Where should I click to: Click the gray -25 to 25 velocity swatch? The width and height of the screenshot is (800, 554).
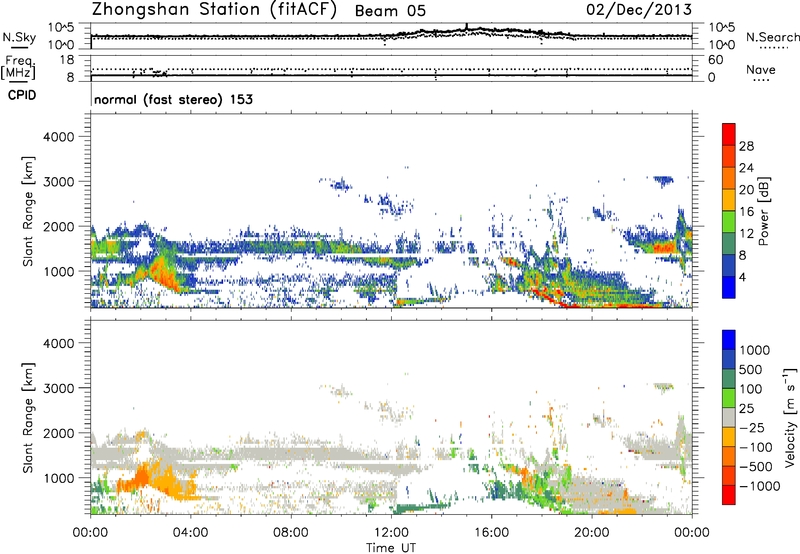coord(729,417)
